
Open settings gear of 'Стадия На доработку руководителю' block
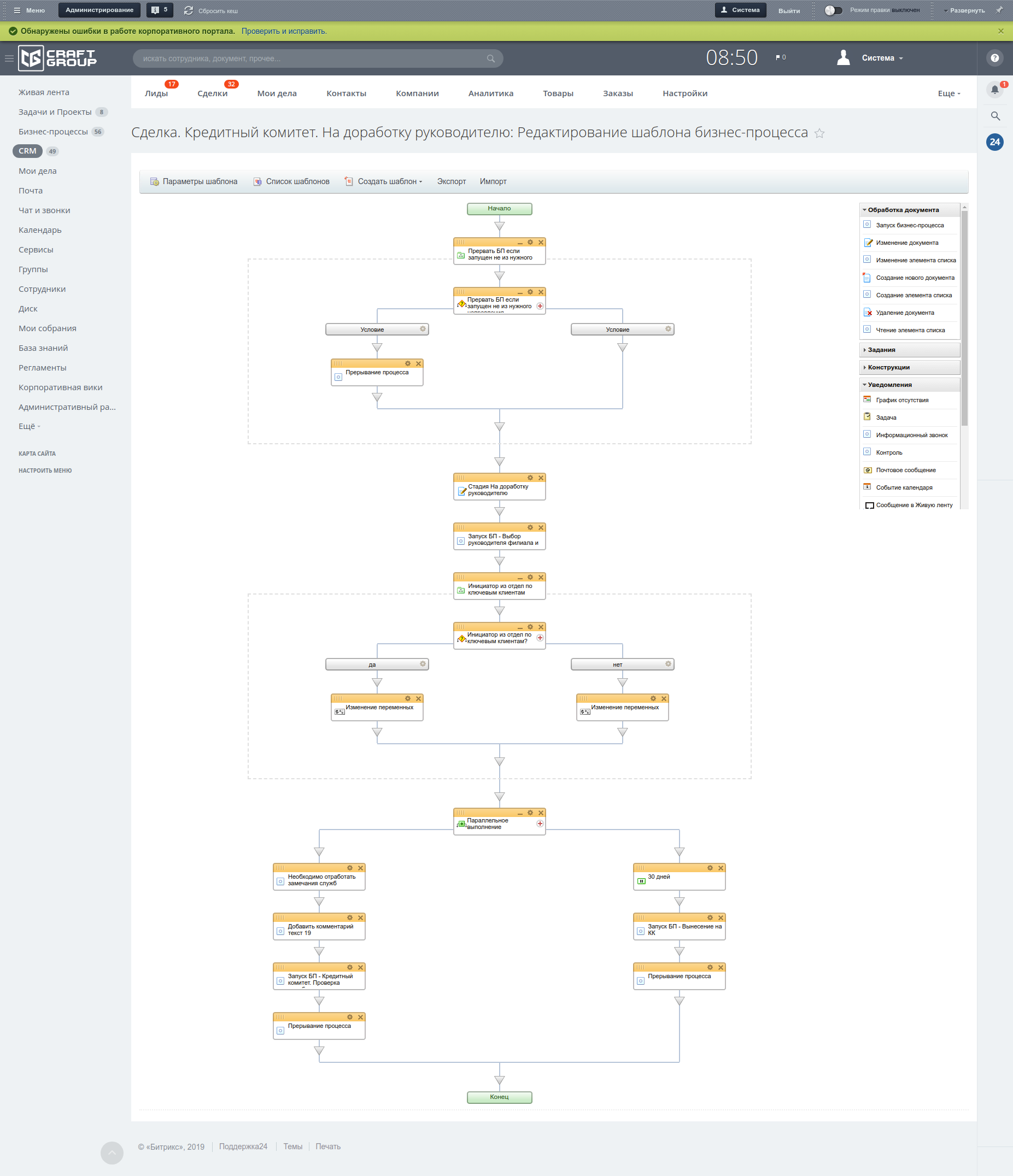(x=530, y=478)
